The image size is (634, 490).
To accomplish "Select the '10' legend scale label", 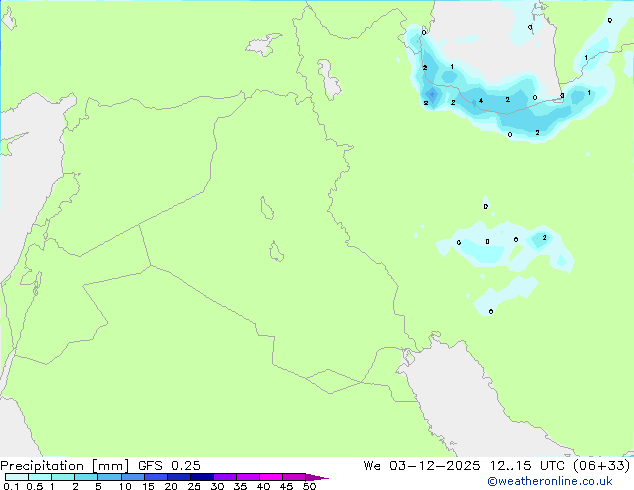I will [125, 486].
